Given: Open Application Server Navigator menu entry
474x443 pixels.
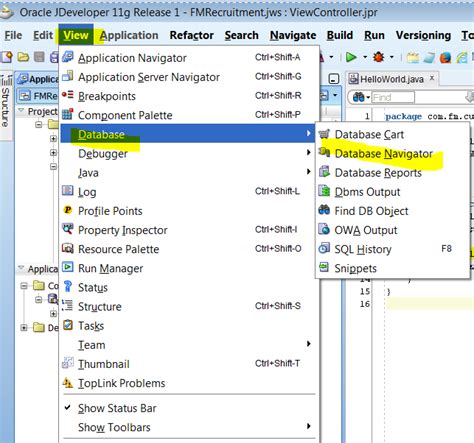Looking at the screenshot, I should [x=188, y=77].
